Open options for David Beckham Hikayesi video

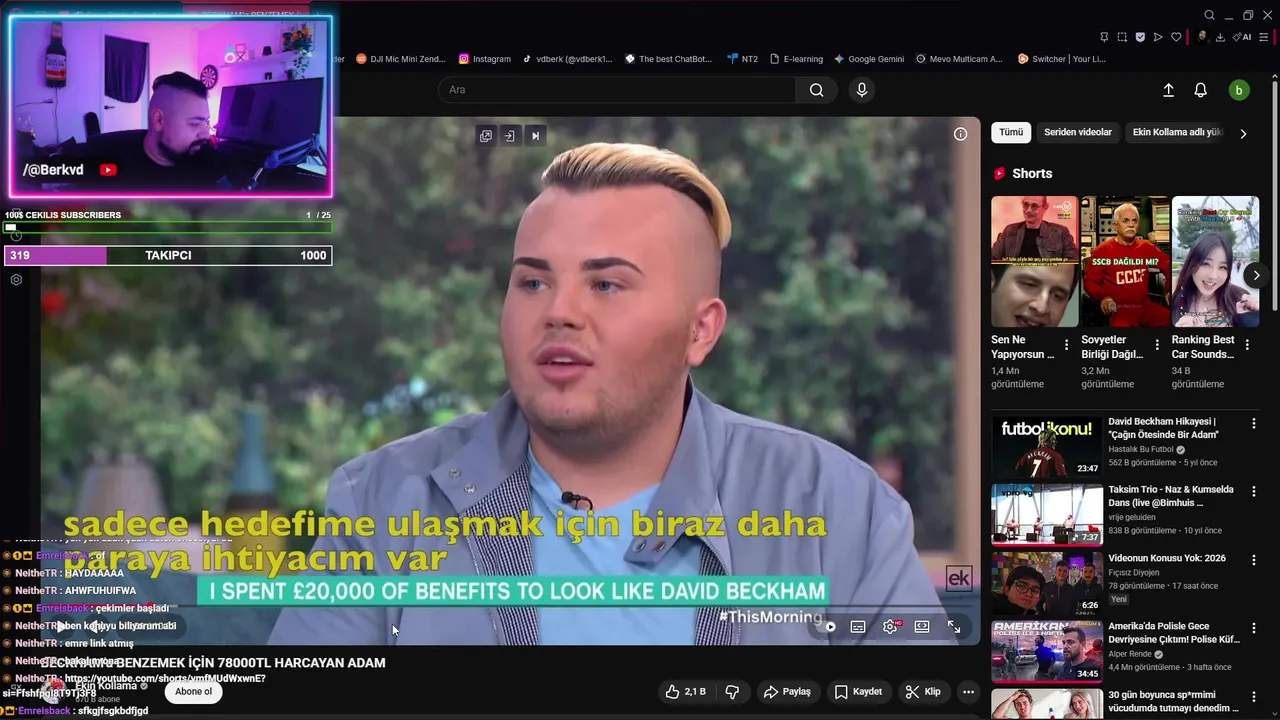click(x=1253, y=424)
